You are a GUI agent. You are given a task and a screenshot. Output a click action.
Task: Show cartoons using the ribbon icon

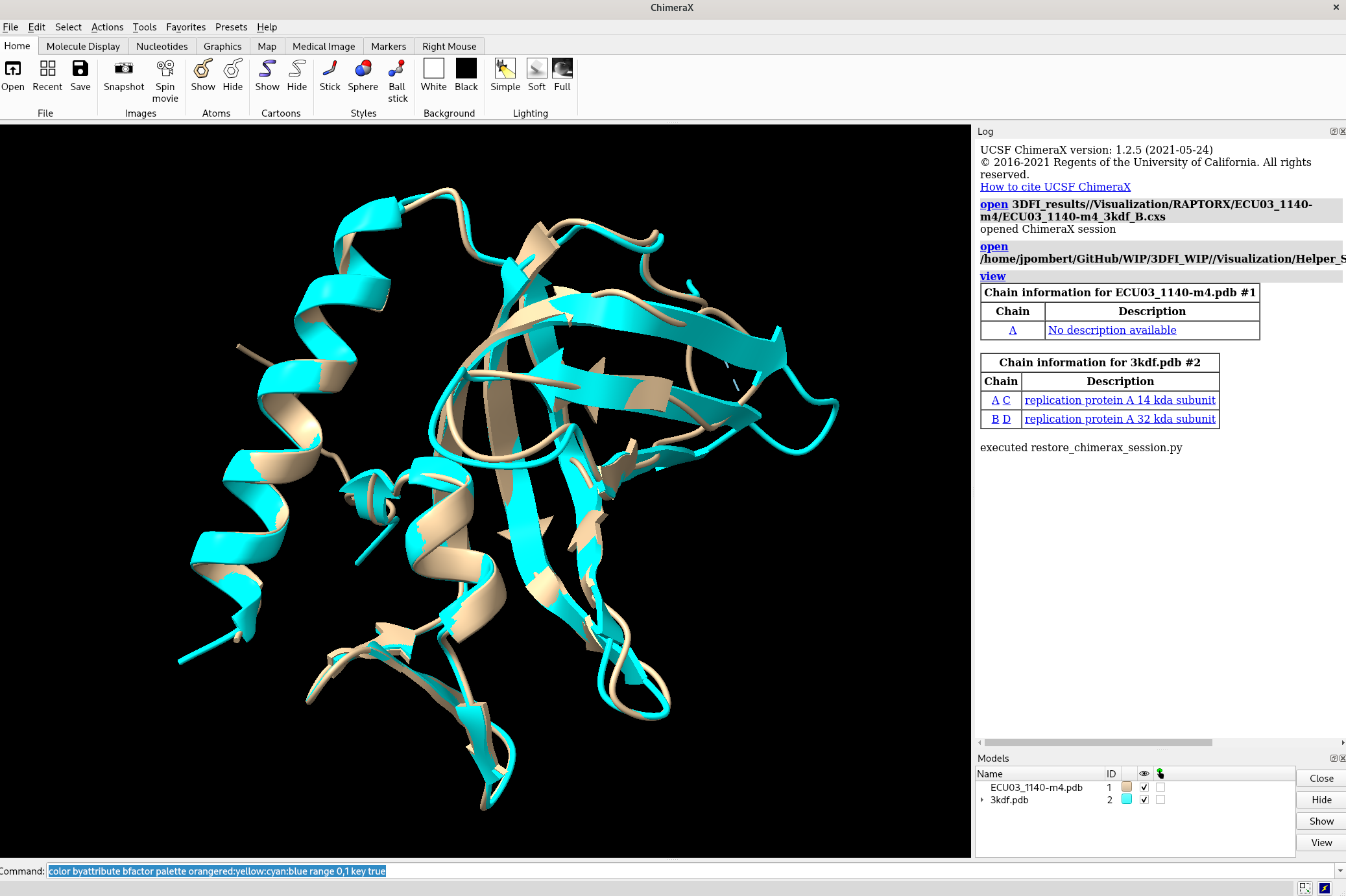pos(267,69)
